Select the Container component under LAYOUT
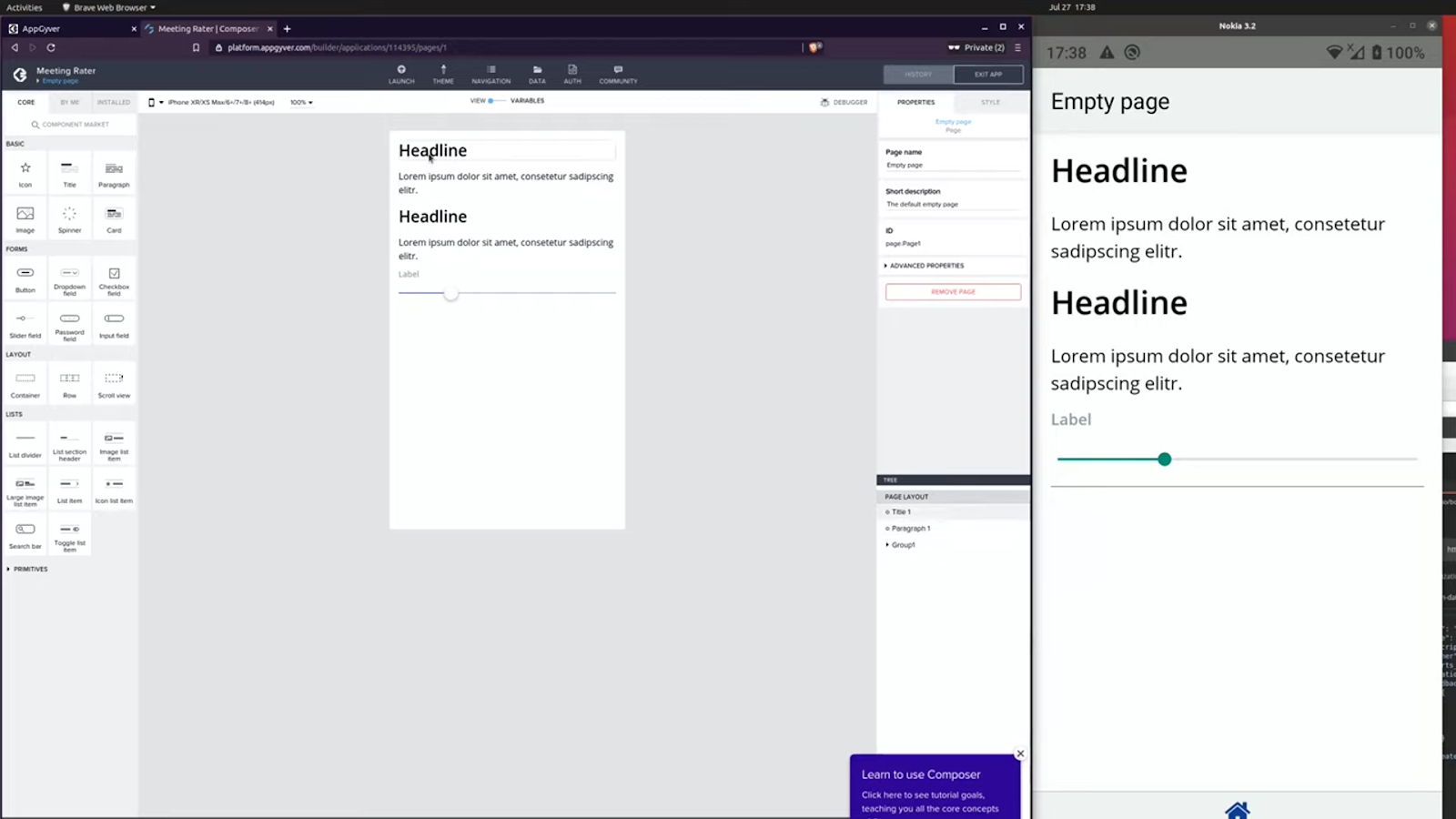This screenshot has height=819, width=1456. coord(25,382)
